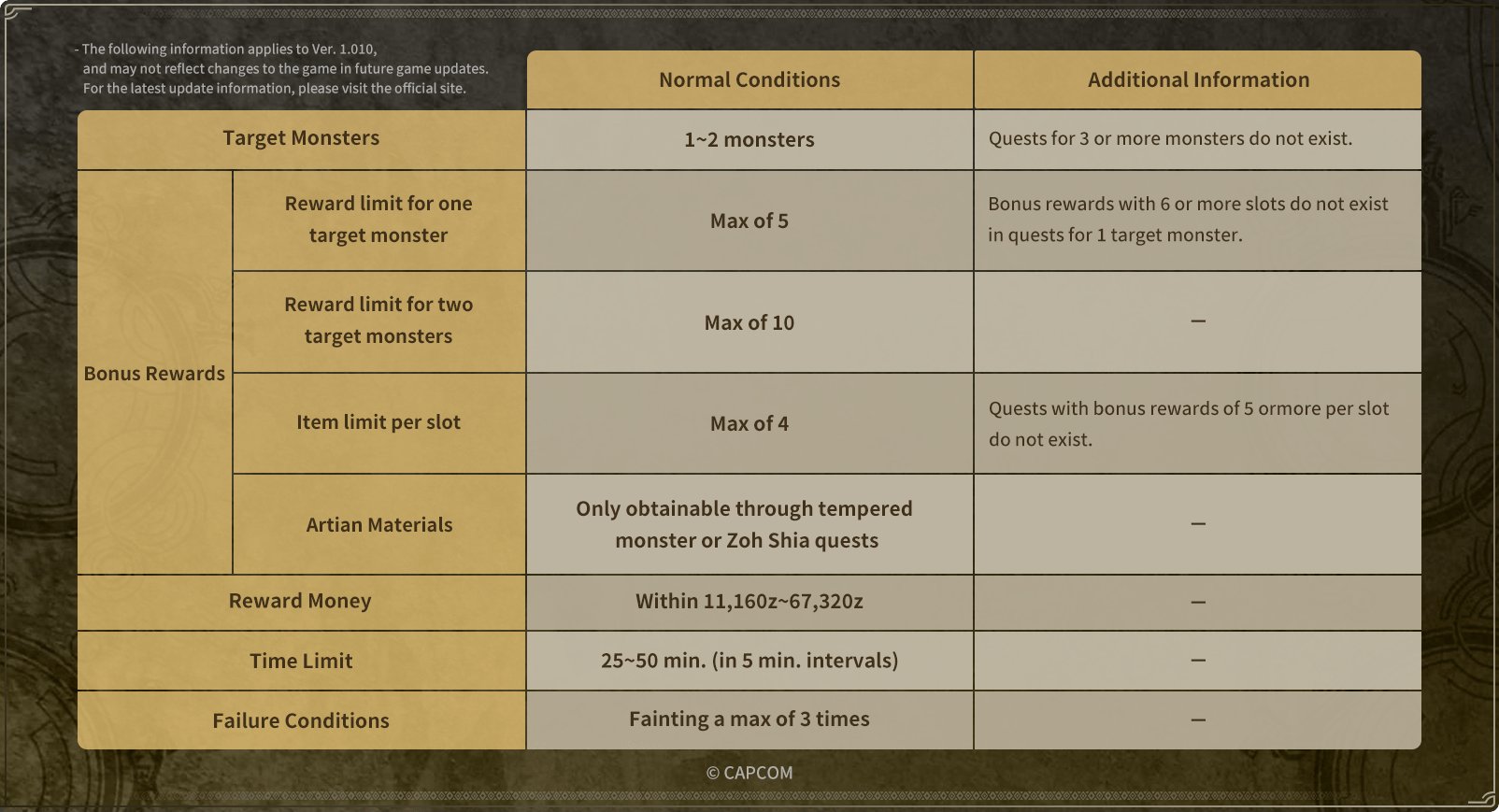
Task: Click "Reward limit for one target monster" label
Action: (x=378, y=220)
